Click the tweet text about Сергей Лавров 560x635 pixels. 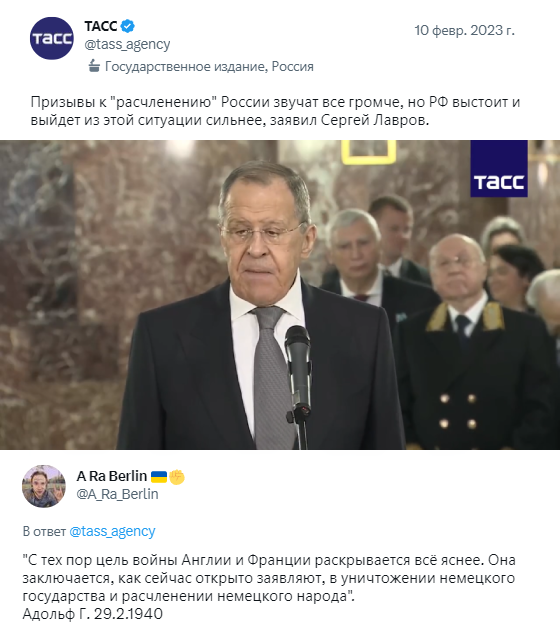pyautogui.click(x=275, y=111)
